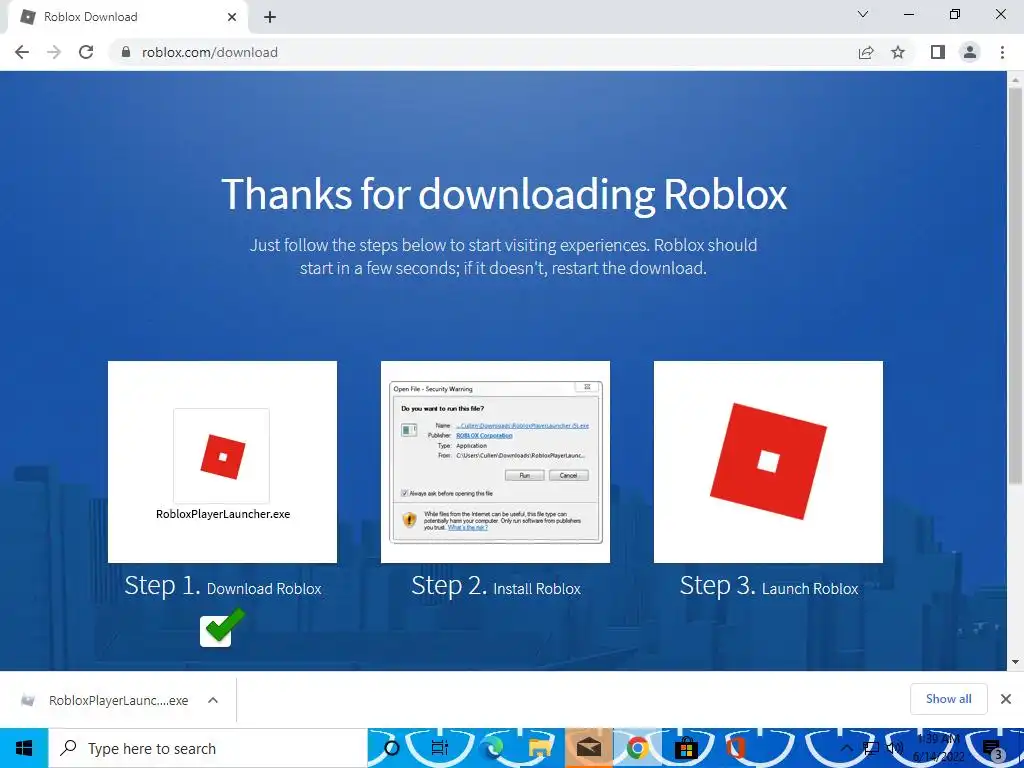Image resolution: width=1024 pixels, height=768 pixels.
Task: Open the Mail app on the taskbar
Action: (588, 748)
